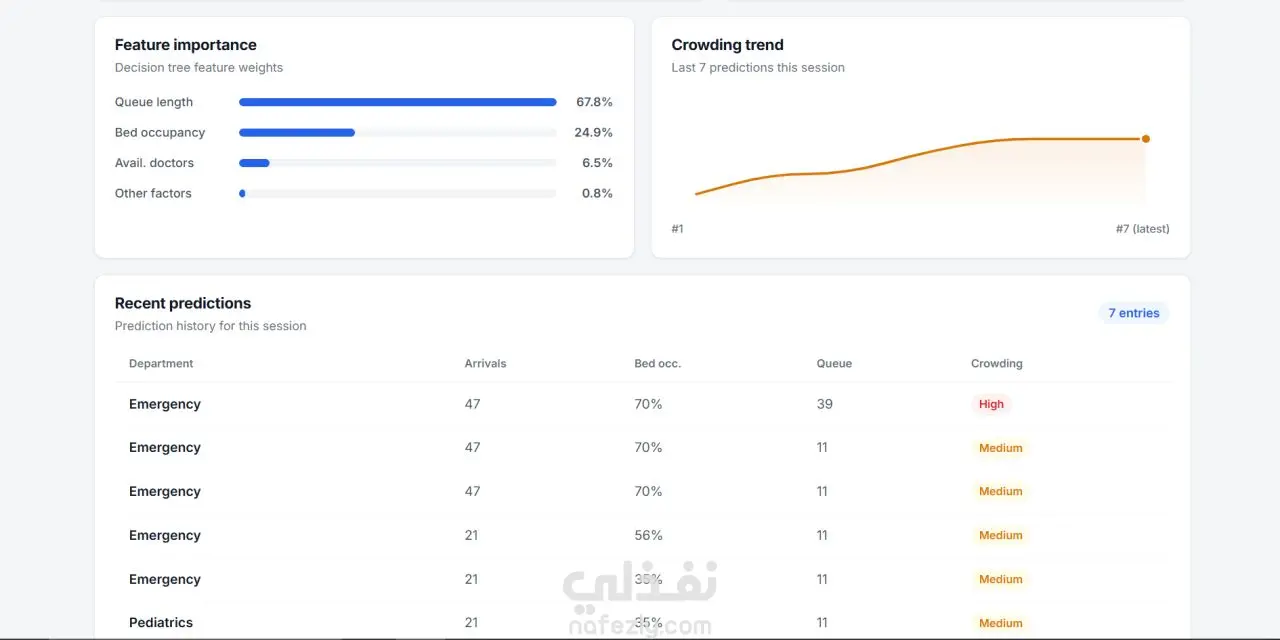Click the 67.8% queue length value

pyautogui.click(x=594, y=102)
